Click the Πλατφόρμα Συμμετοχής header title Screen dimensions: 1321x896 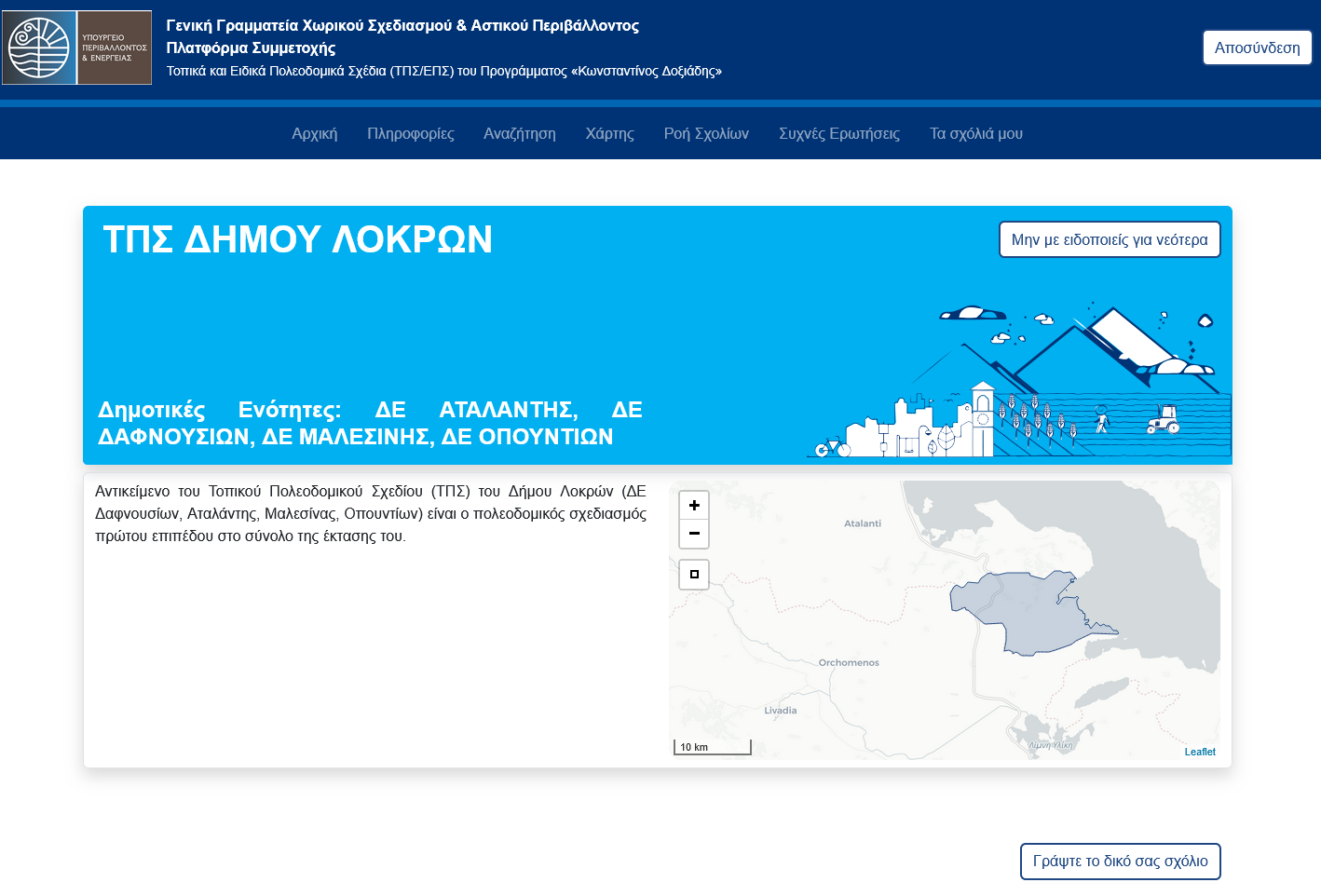(x=251, y=48)
